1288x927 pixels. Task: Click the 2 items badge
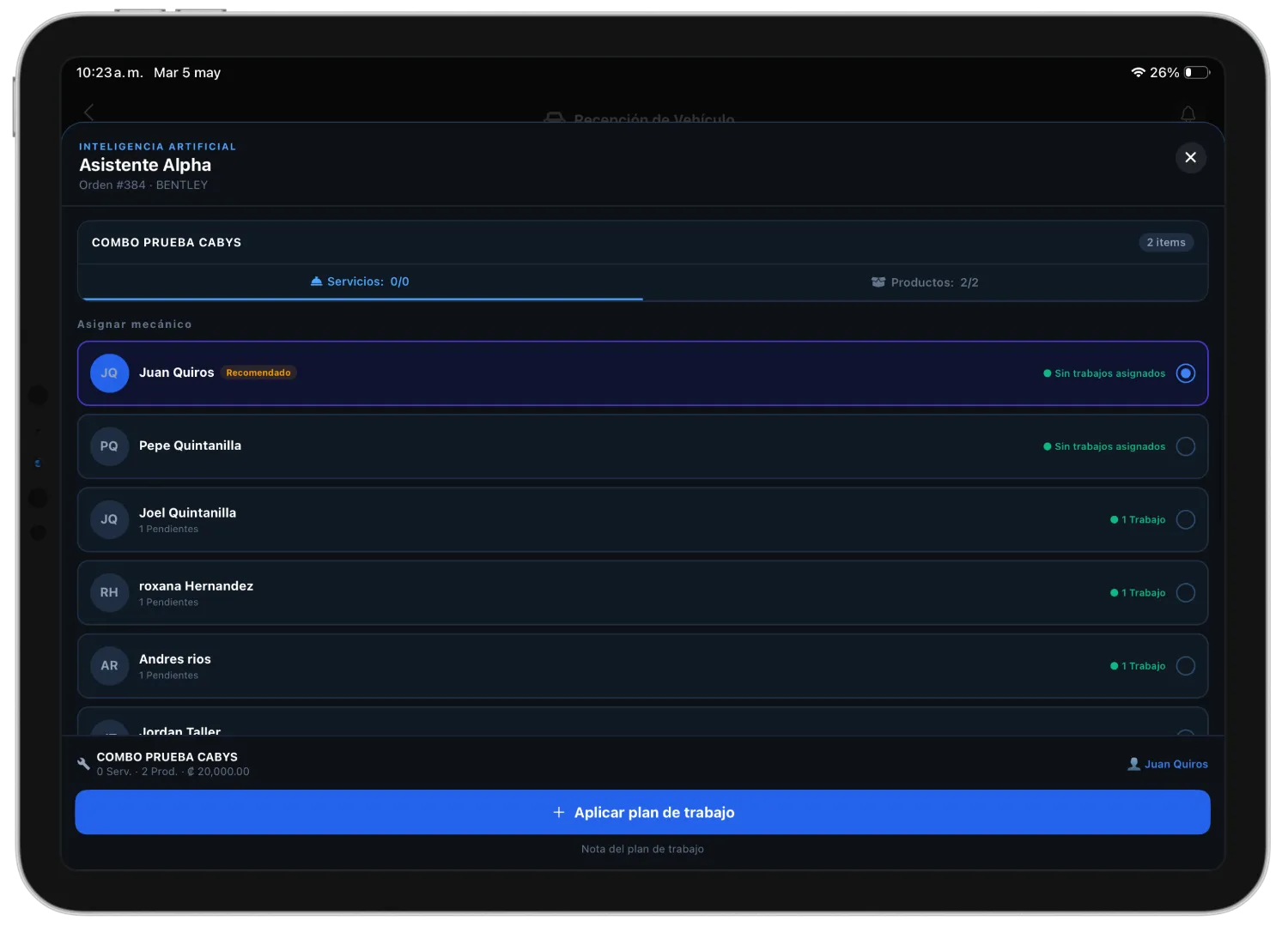click(x=1166, y=242)
